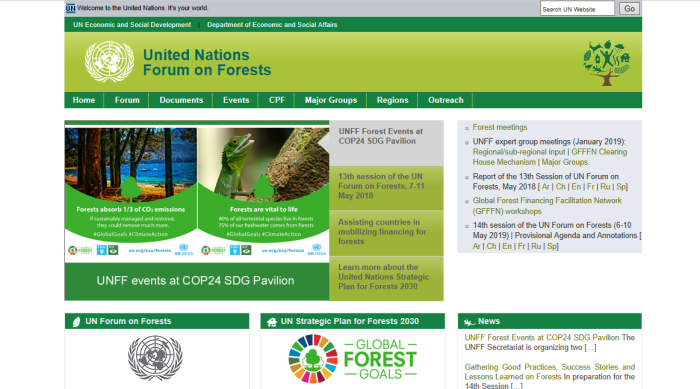The width and height of the screenshot is (700, 389).
Task: Open the Home menu item
Action: click(x=84, y=100)
